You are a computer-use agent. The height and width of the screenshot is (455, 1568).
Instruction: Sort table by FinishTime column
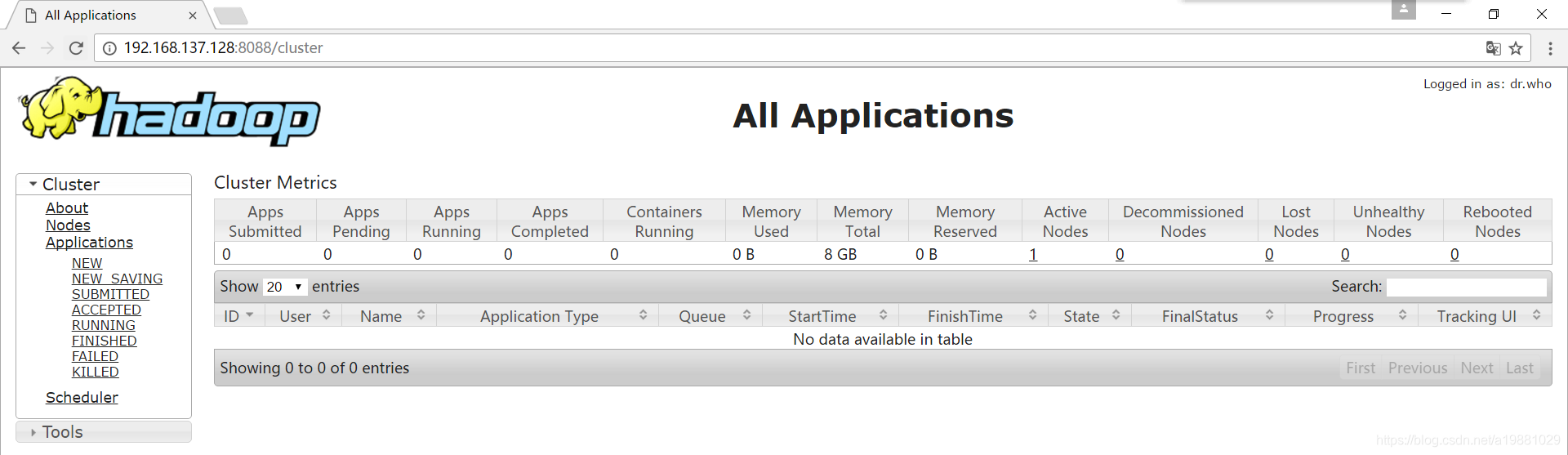point(973,316)
